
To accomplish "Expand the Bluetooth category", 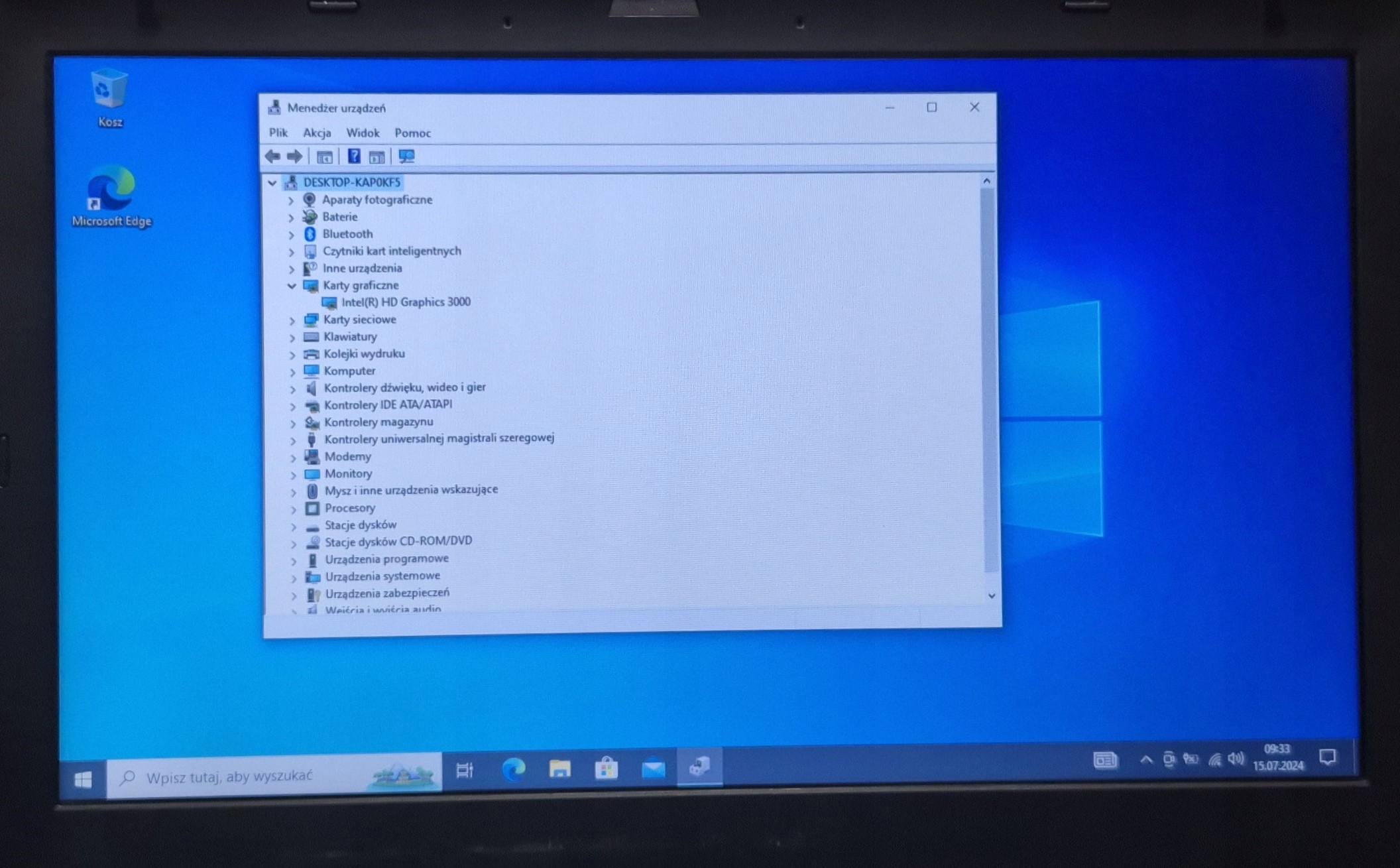I will coord(291,235).
